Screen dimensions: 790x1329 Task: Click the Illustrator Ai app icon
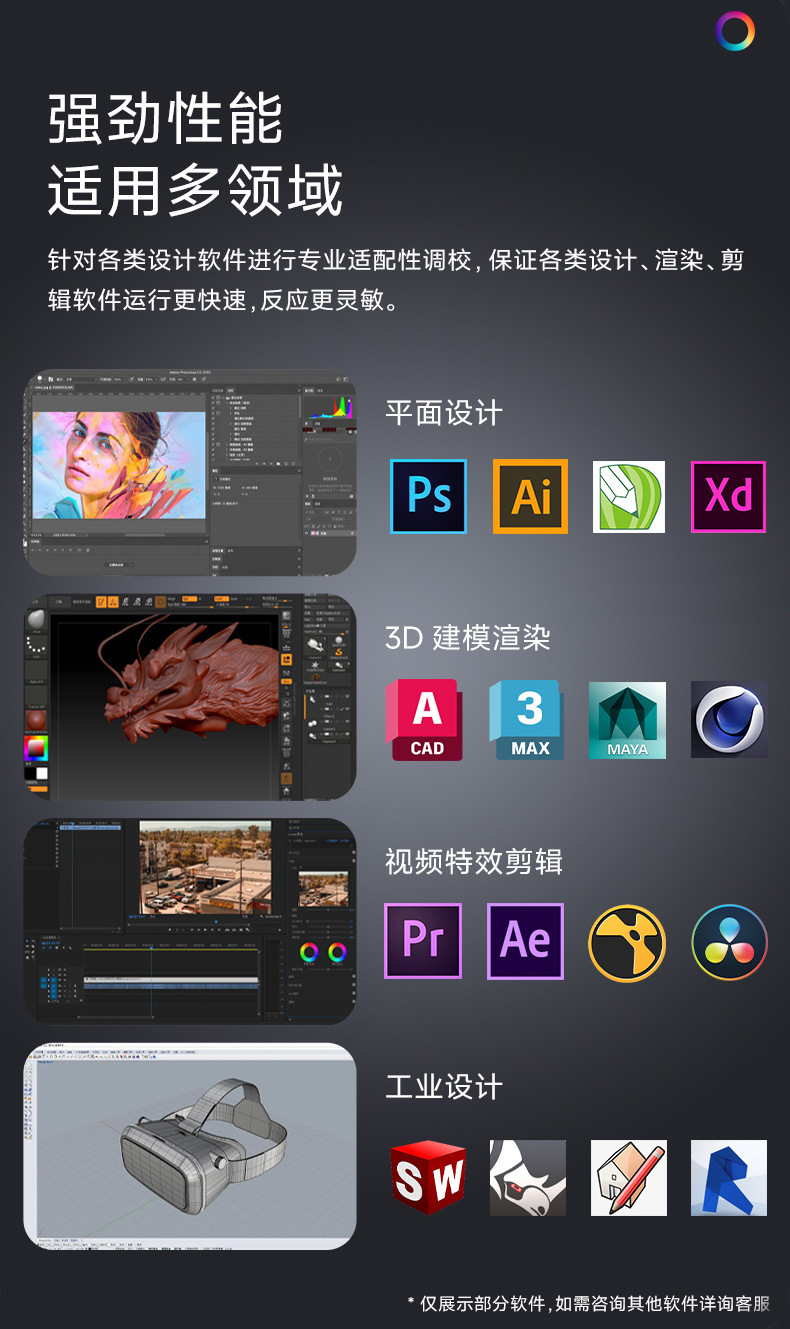tap(530, 497)
